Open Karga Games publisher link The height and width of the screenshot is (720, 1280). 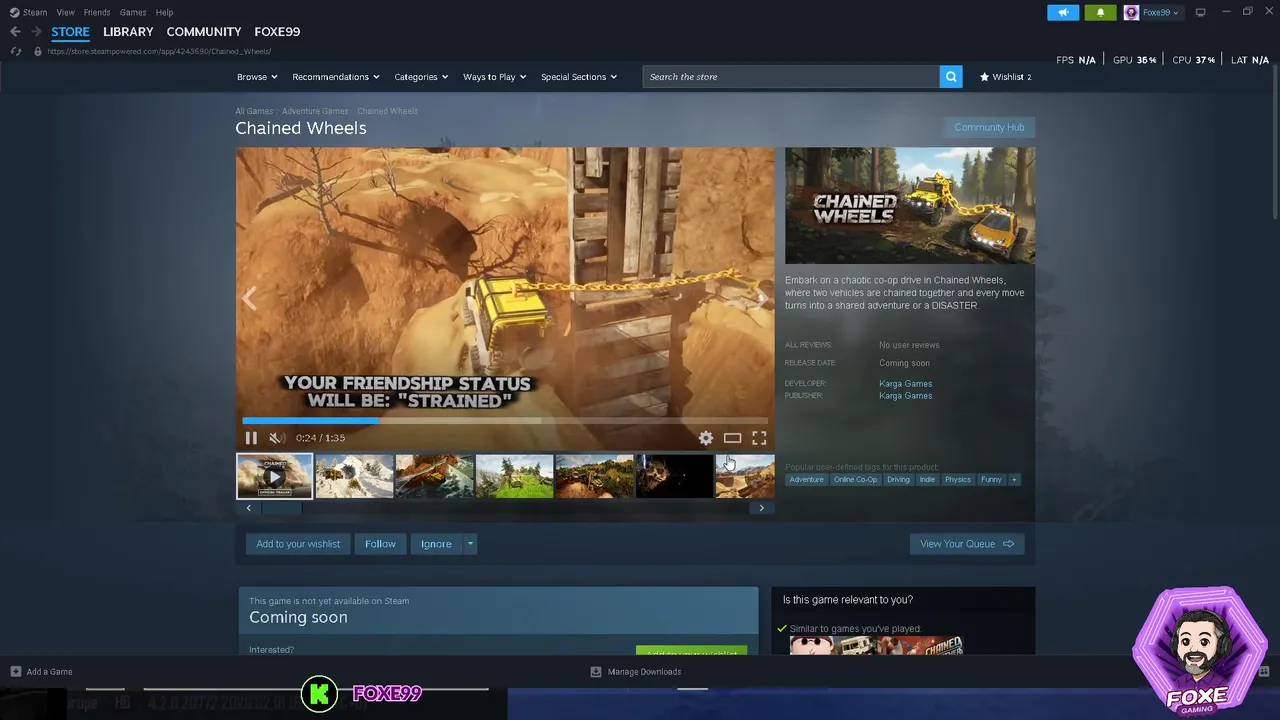[x=906, y=396]
